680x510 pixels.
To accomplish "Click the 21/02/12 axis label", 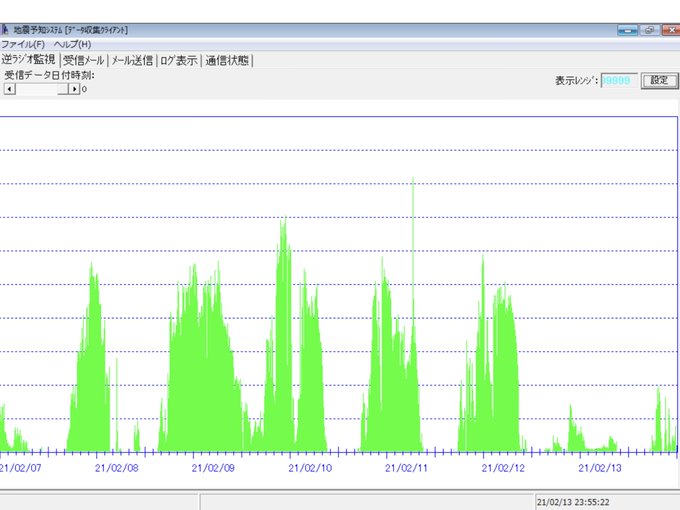I will [503, 468].
